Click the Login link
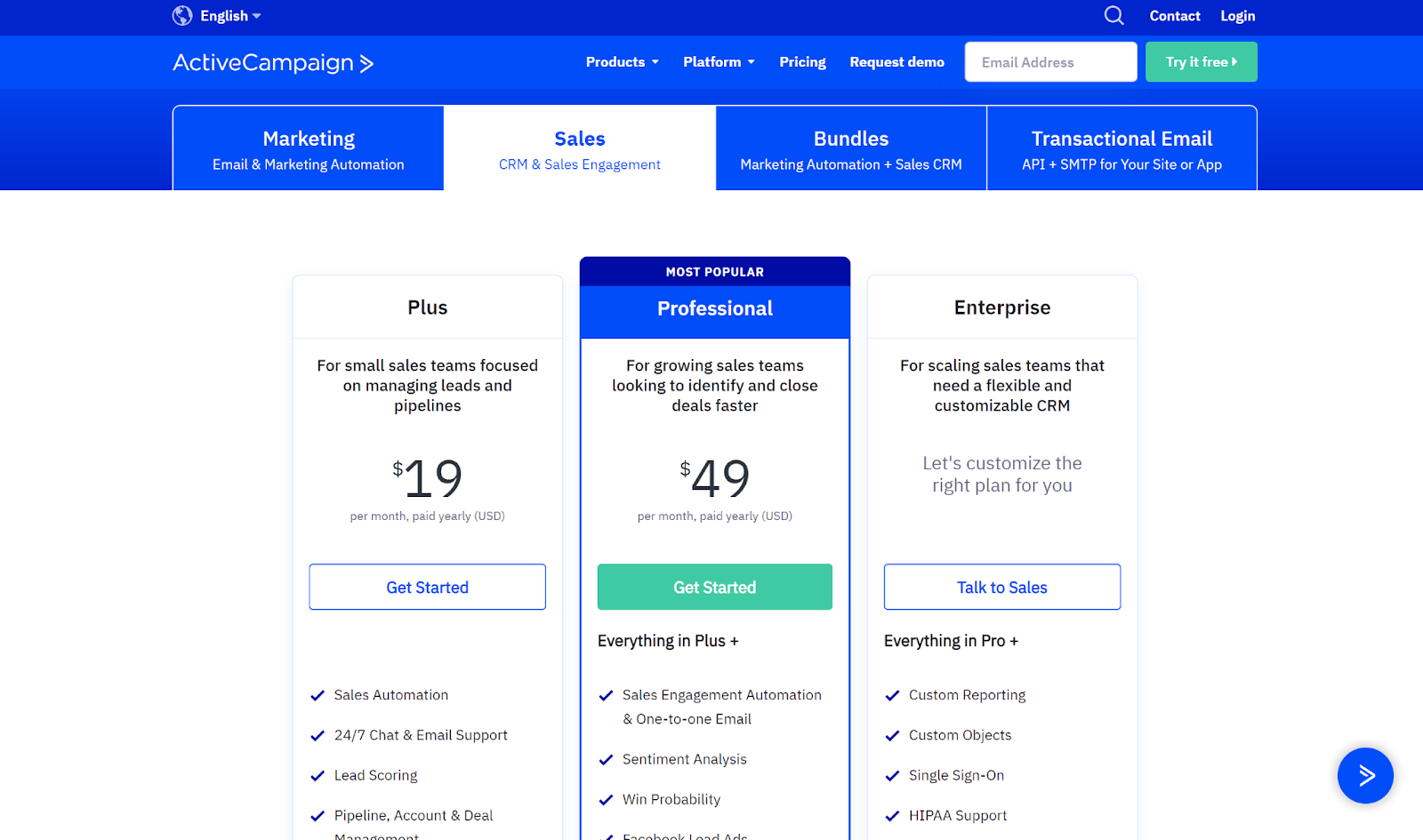This screenshot has height=840, width=1423. point(1238,16)
